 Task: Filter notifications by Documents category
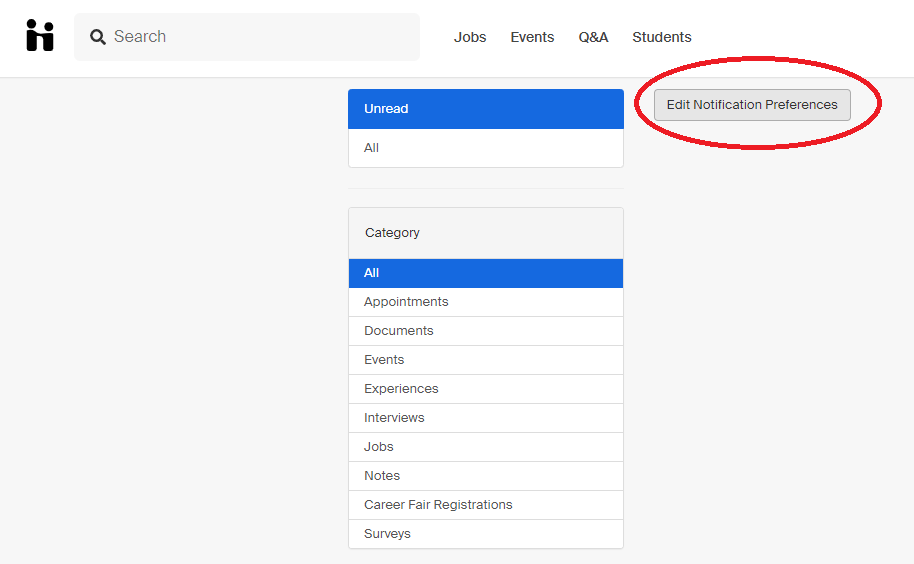point(486,331)
